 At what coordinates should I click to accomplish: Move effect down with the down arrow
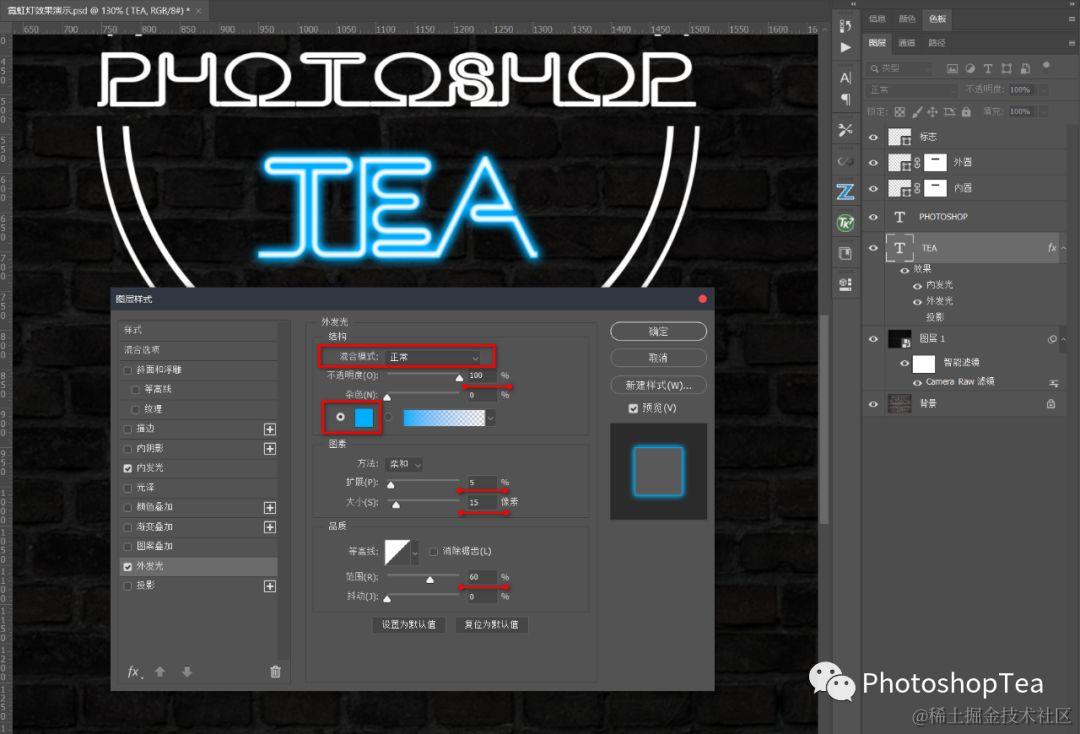[x=187, y=672]
